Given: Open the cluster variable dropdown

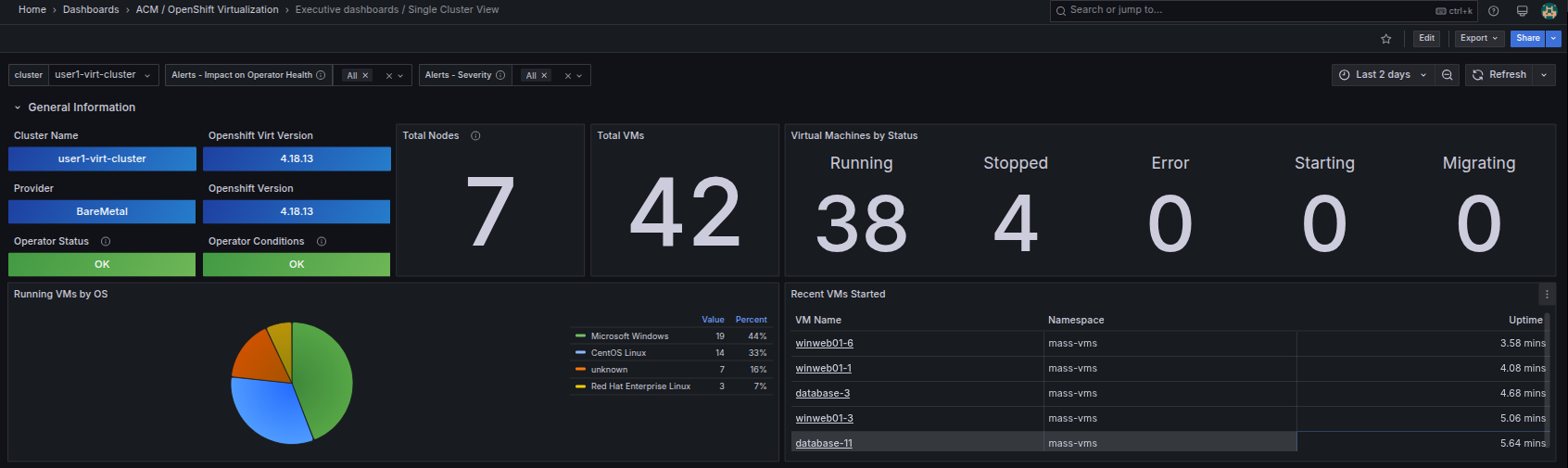Looking at the screenshot, I should (x=104, y=75).
